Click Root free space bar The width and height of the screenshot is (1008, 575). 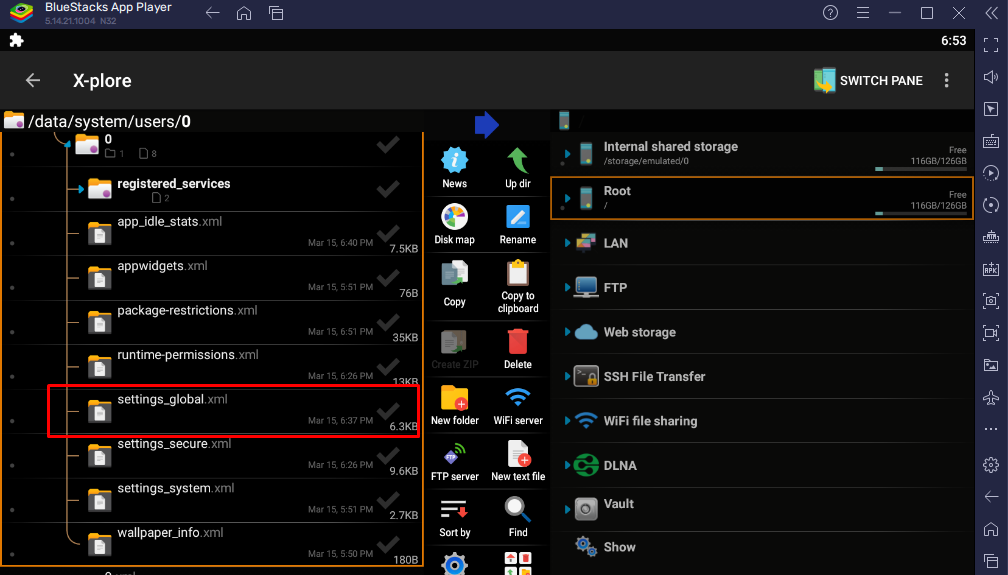pos(921,213)
